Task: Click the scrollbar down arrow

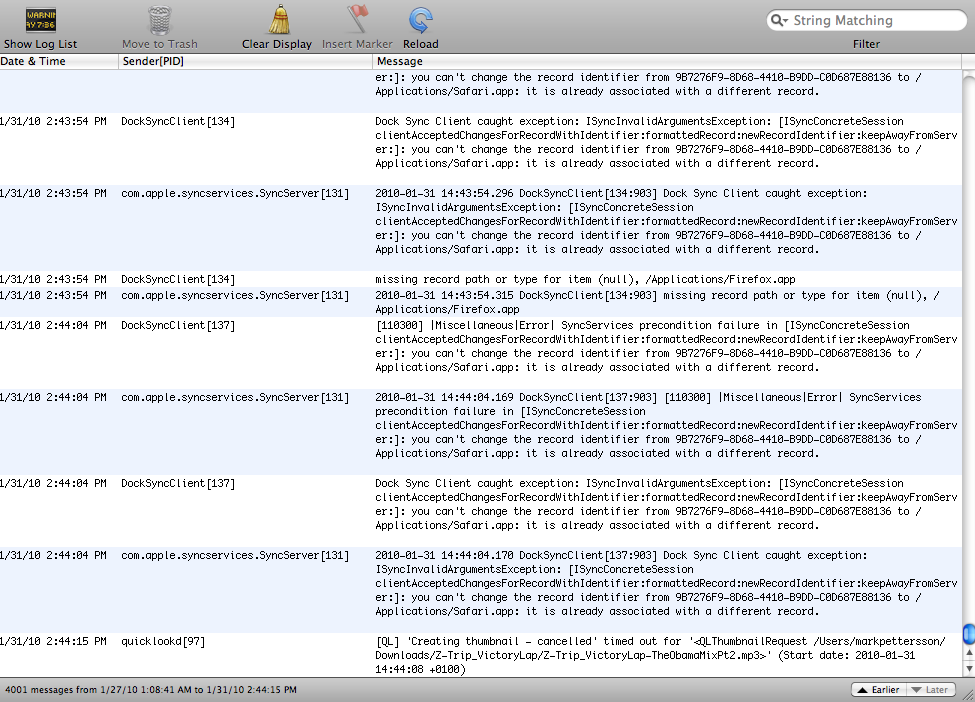Action: tap(969, 669)
